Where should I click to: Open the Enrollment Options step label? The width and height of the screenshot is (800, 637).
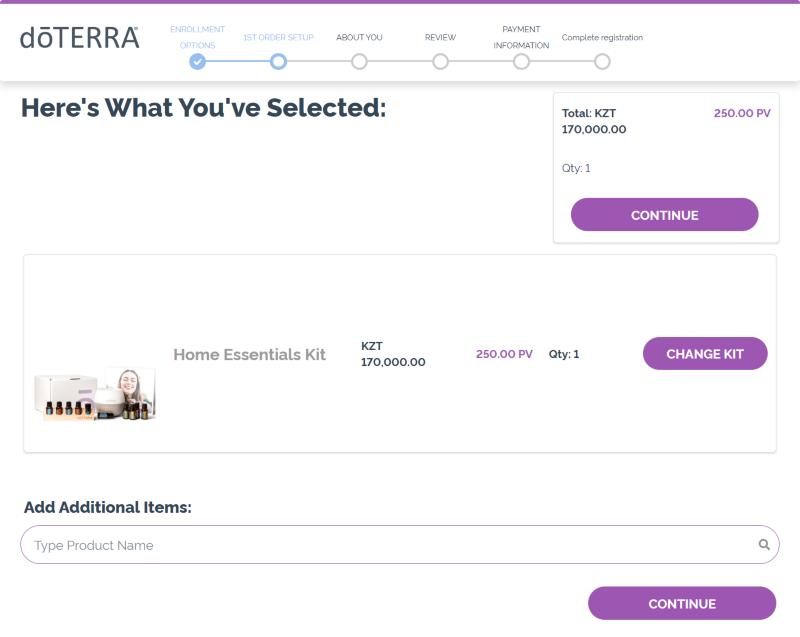pos(197,37)
